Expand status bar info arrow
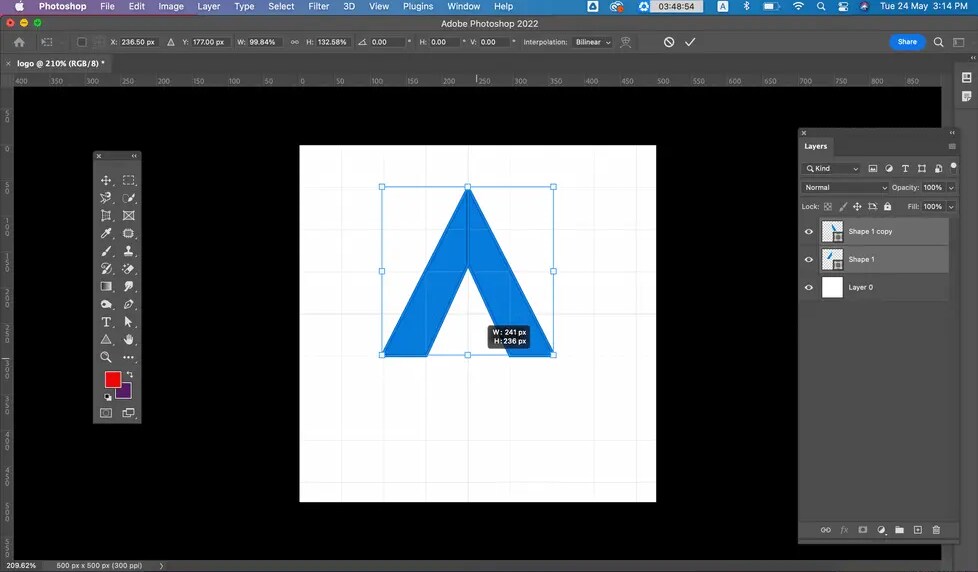The height and width of the screenshot is (572, 978). [161, 566]
